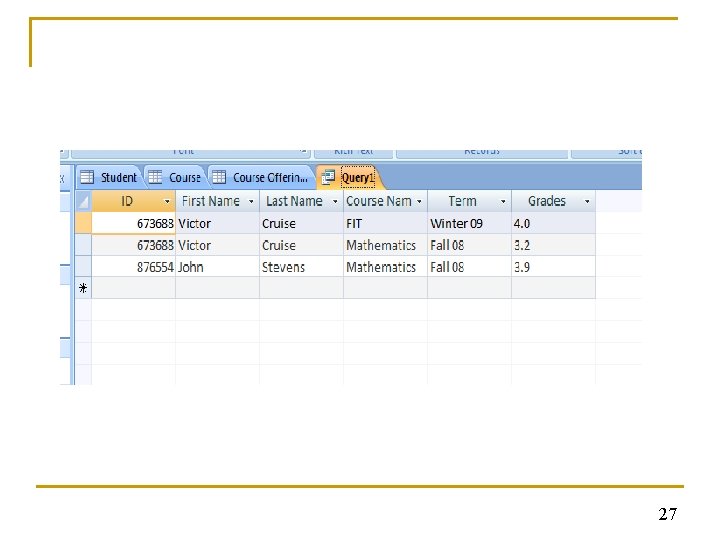Open the Term column dropdown arrow
The image size is (720, 540).
point(503,202)
